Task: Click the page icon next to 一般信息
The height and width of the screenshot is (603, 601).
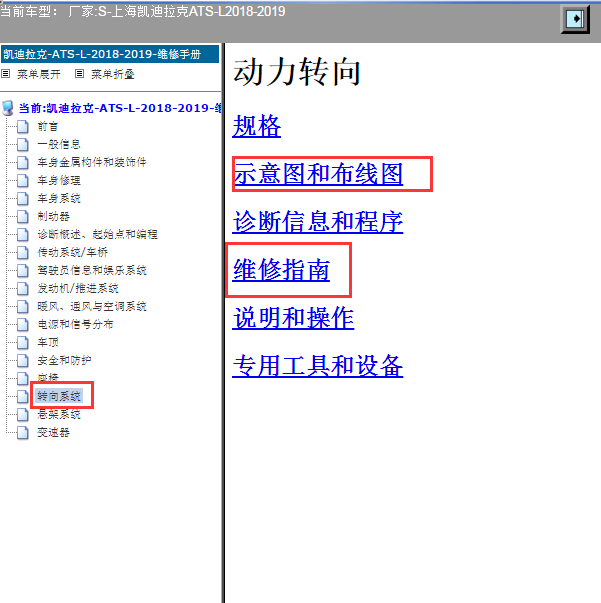Action: click(x=23, y=144)
